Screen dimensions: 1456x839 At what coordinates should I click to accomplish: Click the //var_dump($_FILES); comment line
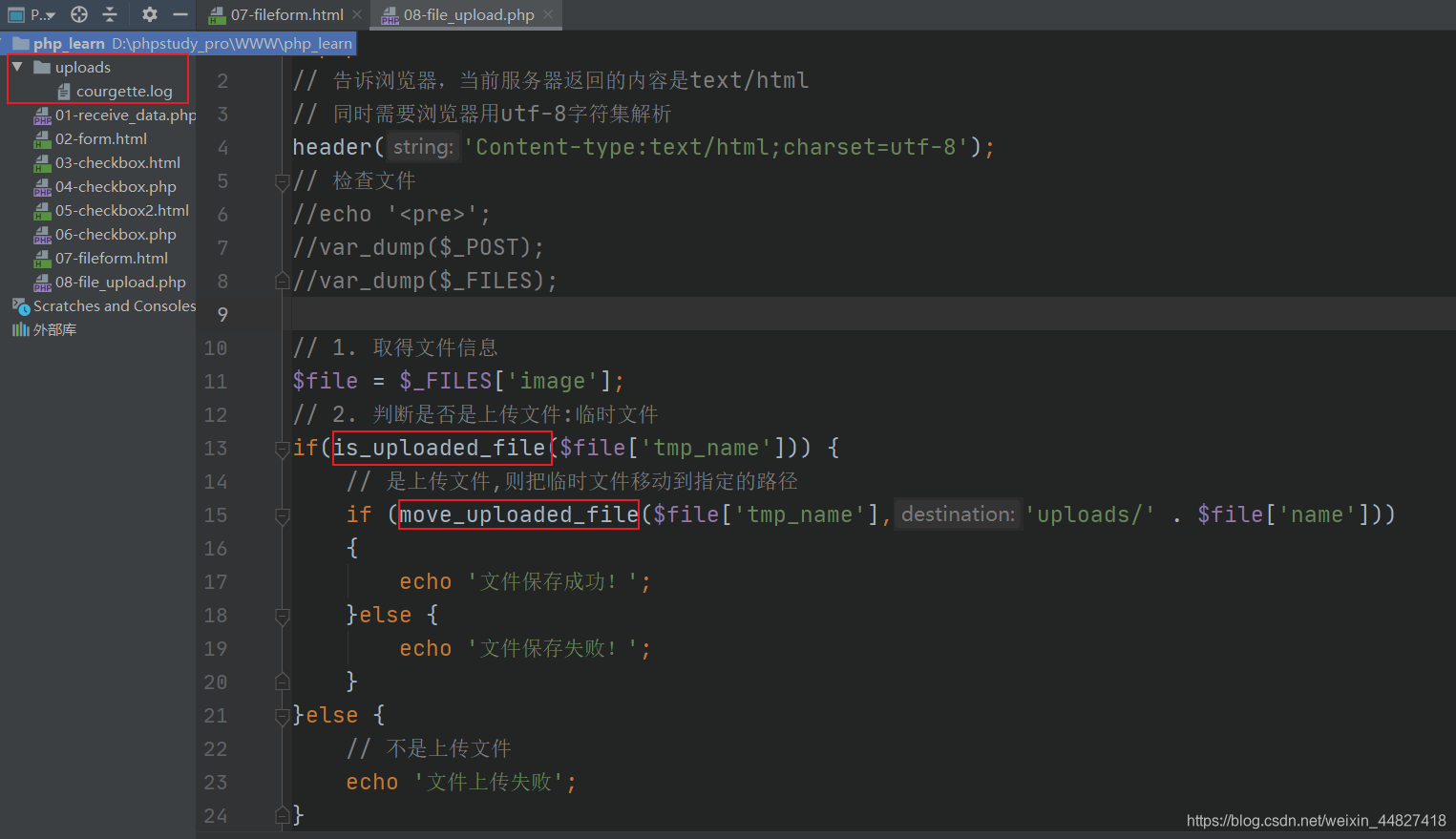(425, 281)
